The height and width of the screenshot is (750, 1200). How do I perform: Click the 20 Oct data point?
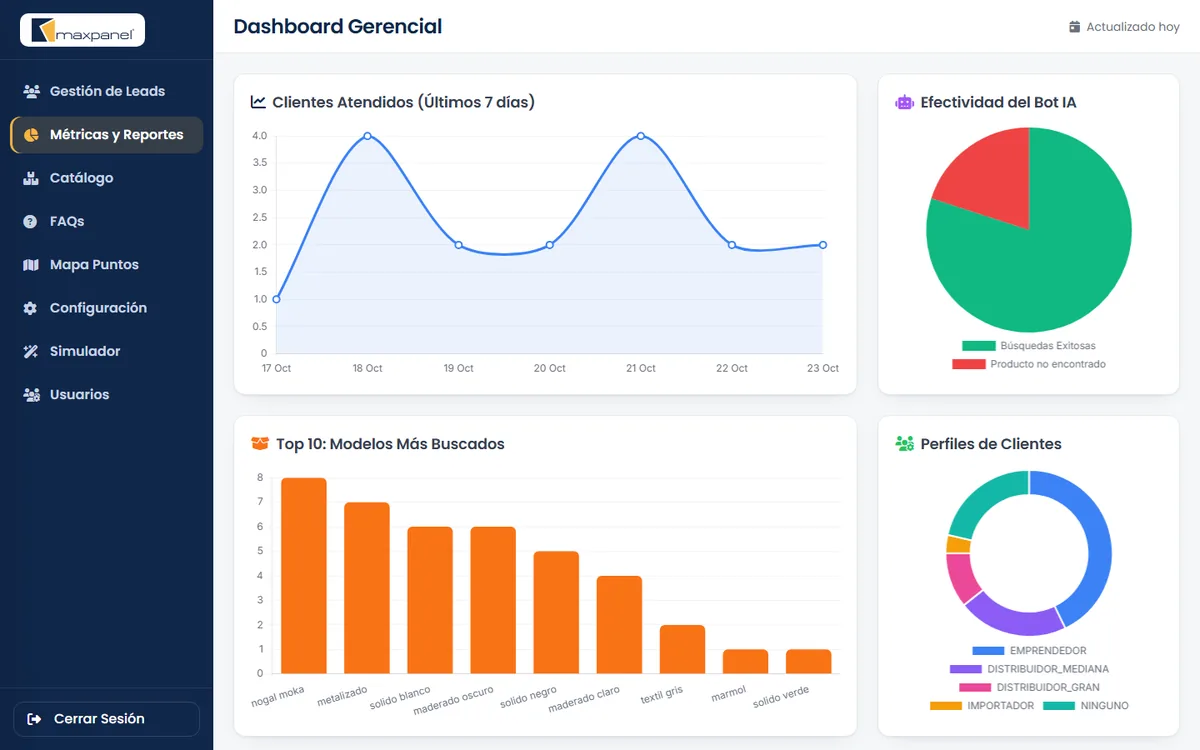[x=549, y=245]
